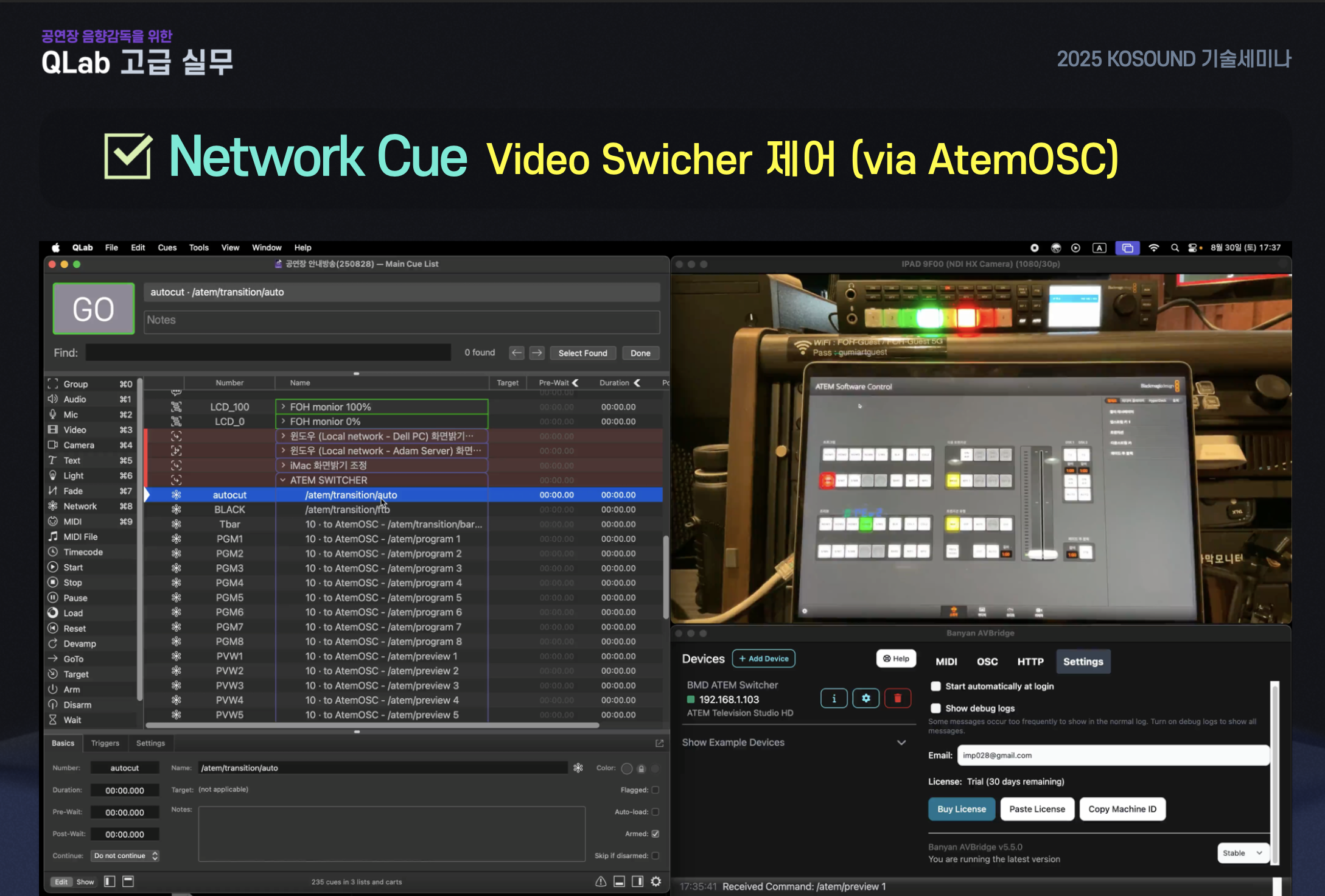Screen dimensions: 1325x896
Task: Collapse the ATEM SWITCHER group
Action: coord(283,480)
